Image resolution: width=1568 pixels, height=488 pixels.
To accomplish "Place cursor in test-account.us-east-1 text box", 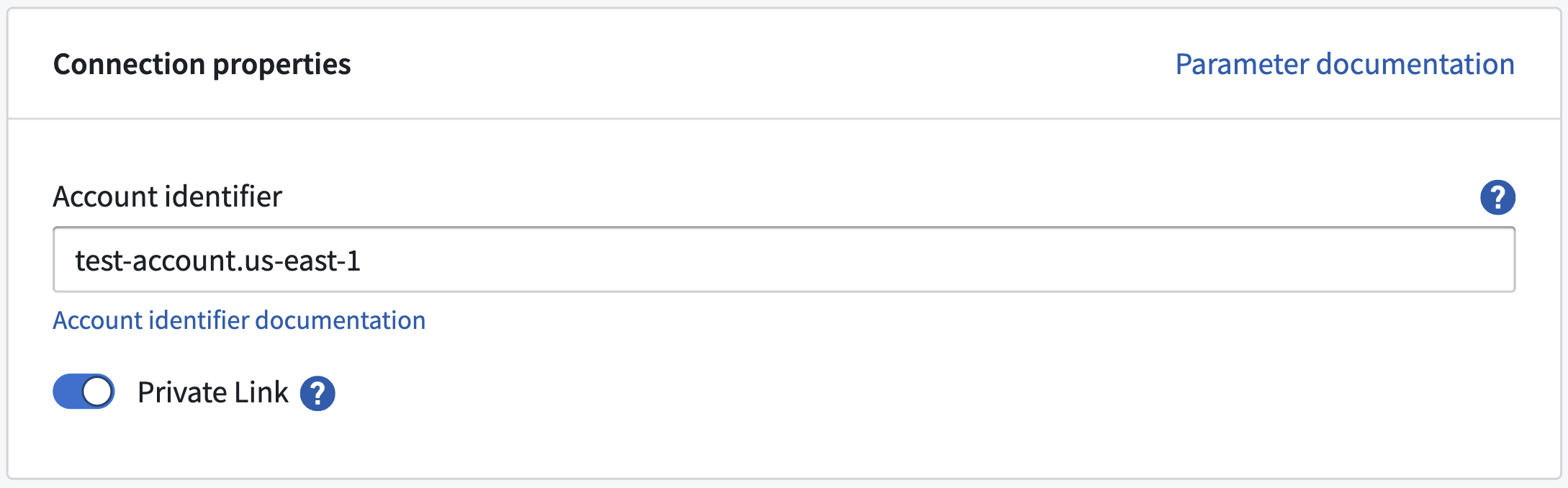I will point(784,260).
